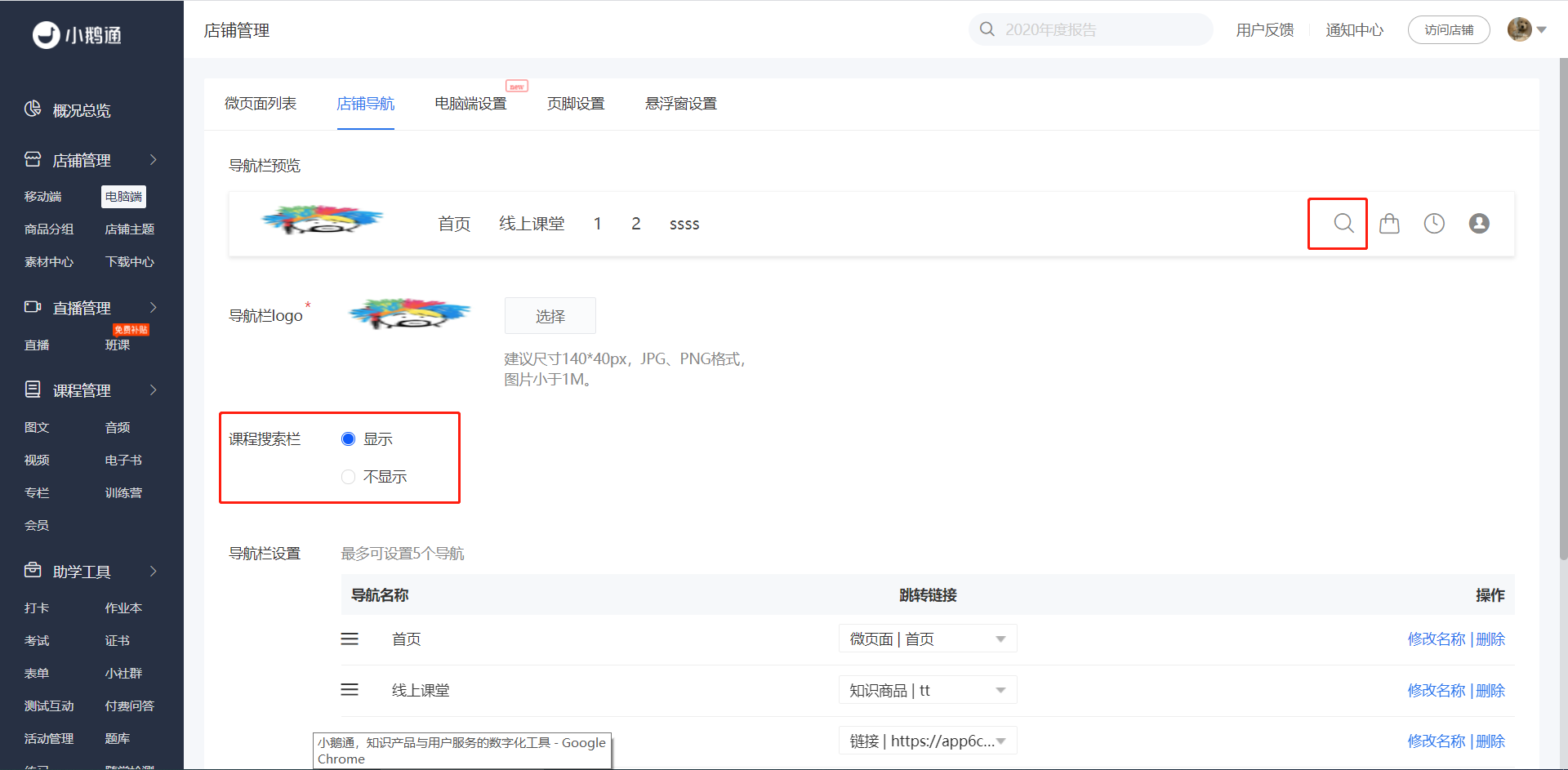Click the 小鹅通 logo in sidebar
The image size is (1568, 770).
pyautogui.click(x=78, y=35)
